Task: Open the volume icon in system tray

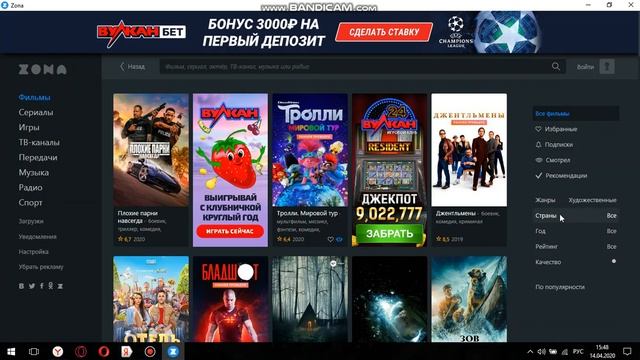Action: (x=542, y=351)
